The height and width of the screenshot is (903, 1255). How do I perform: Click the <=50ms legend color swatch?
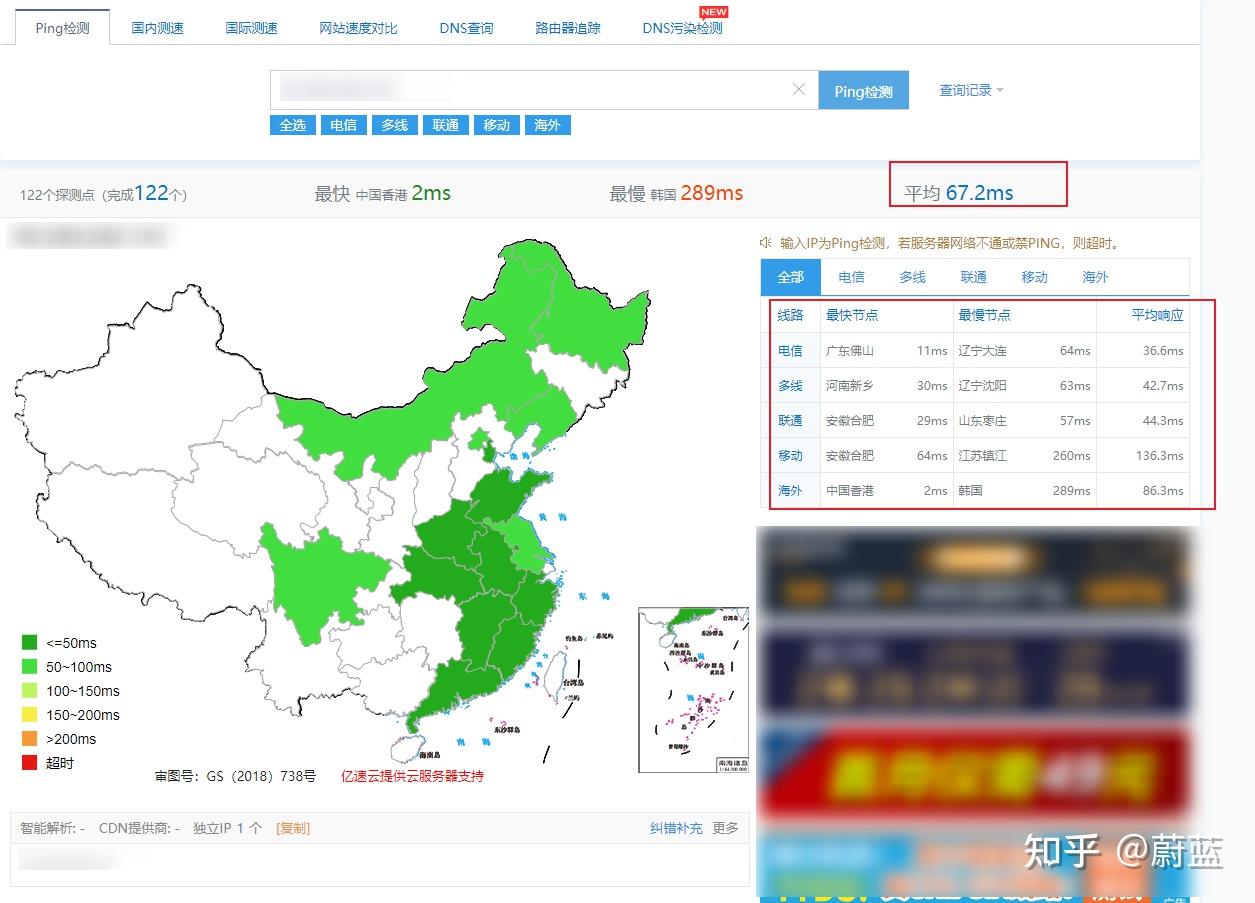pos(30,643)
